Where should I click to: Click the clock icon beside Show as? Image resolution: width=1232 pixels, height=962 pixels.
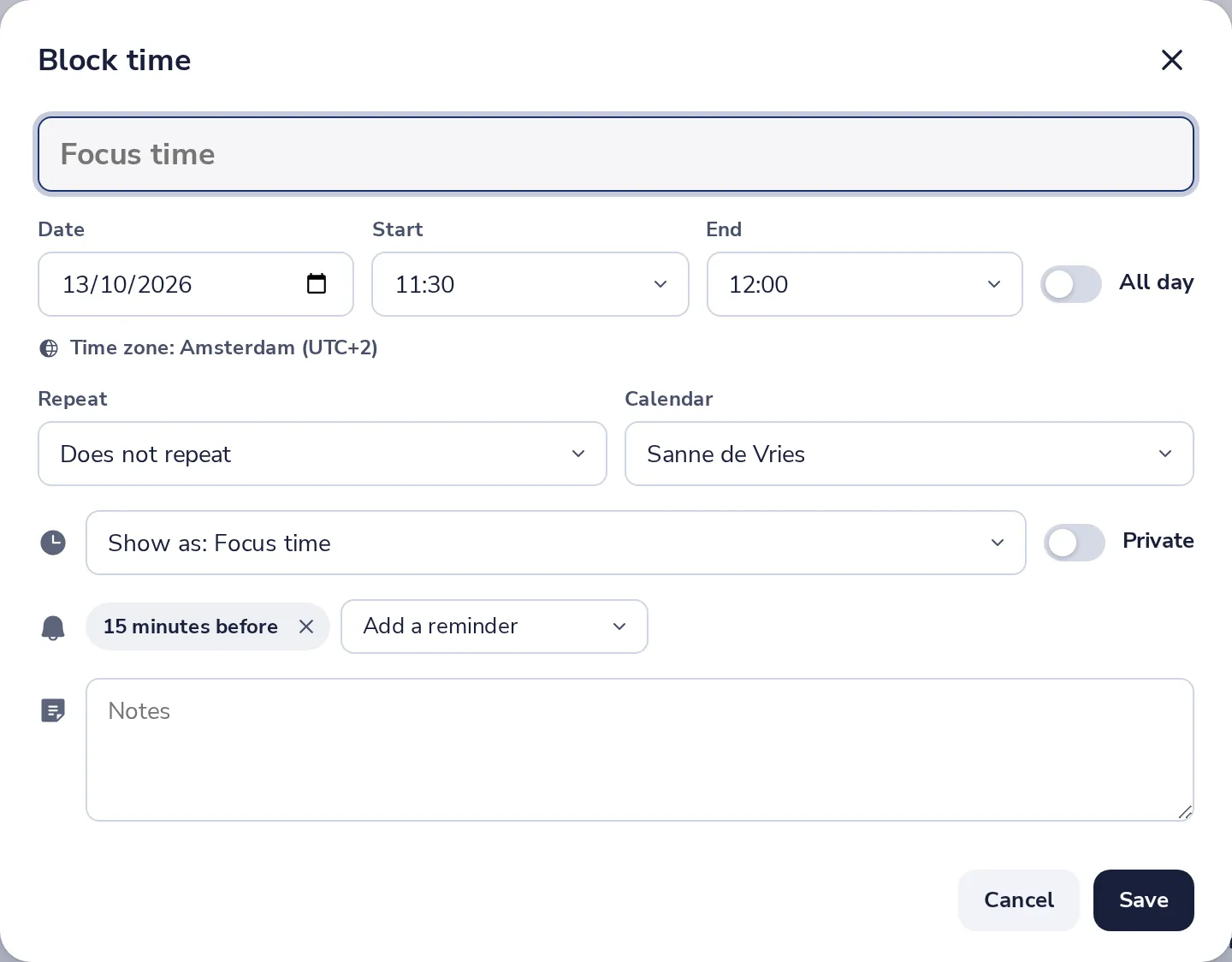[x=53, y=543]
